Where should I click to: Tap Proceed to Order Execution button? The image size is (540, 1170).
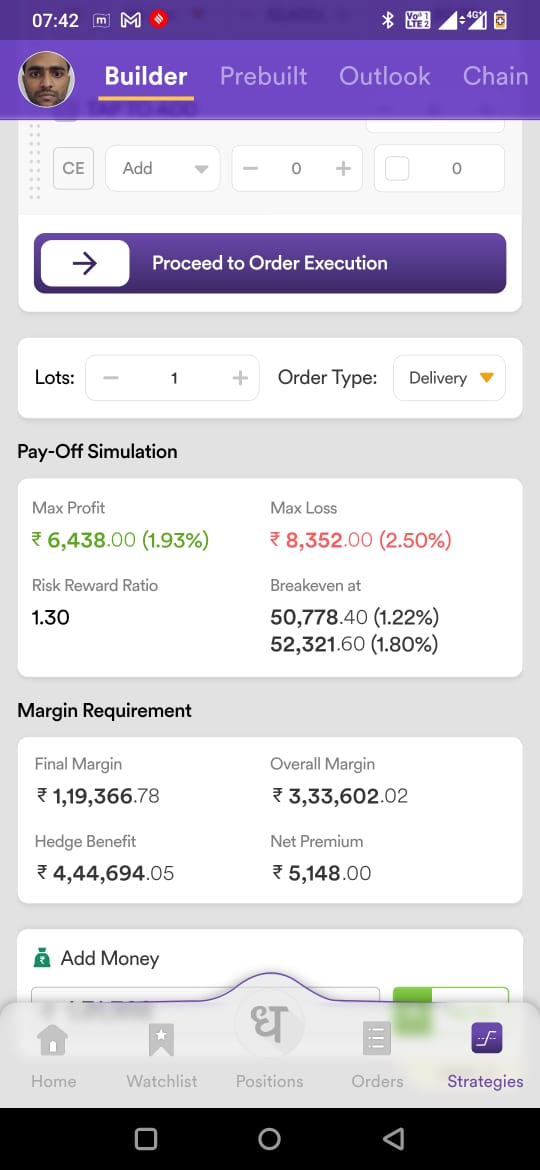click(x=270, y=263)
